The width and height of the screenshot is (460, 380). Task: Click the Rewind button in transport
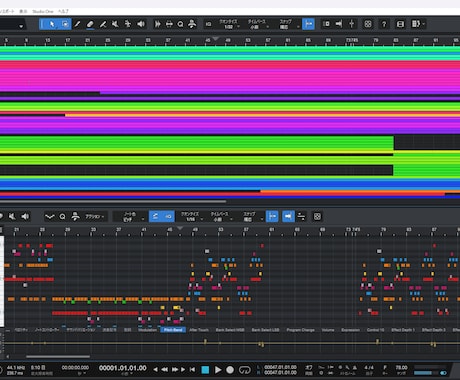tap(165, 369)
